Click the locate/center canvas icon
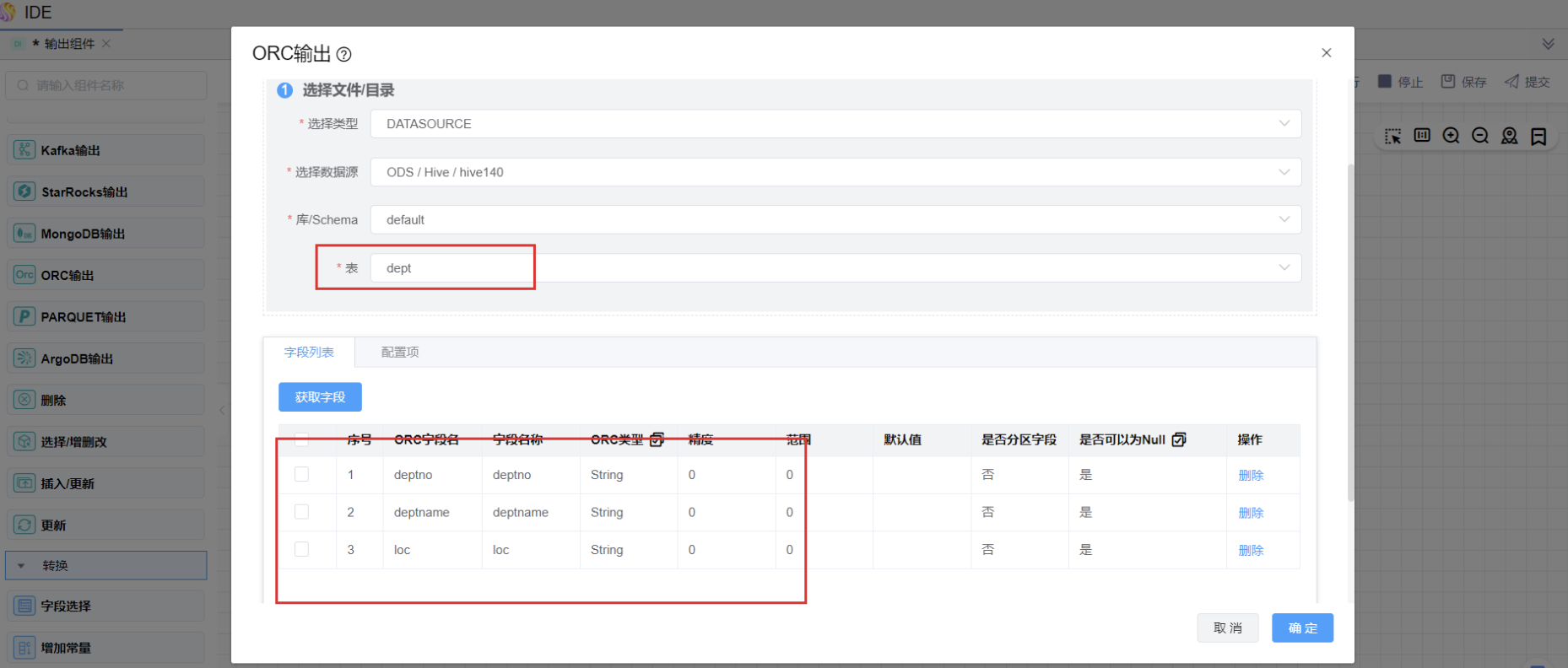This screenshot has height=668, width=1568. coord(1509,136)
